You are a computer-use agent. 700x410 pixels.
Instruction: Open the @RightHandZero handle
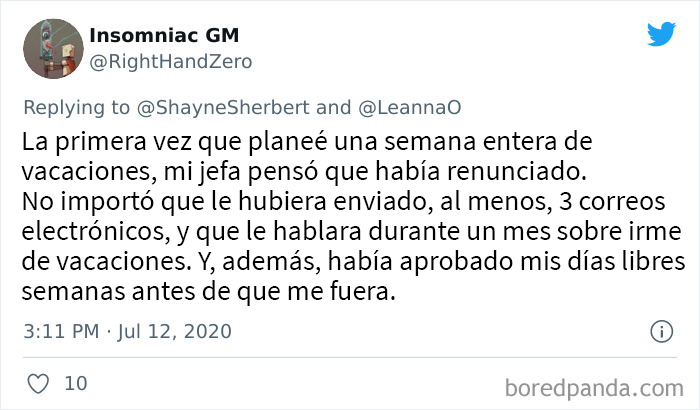(171, 62)
